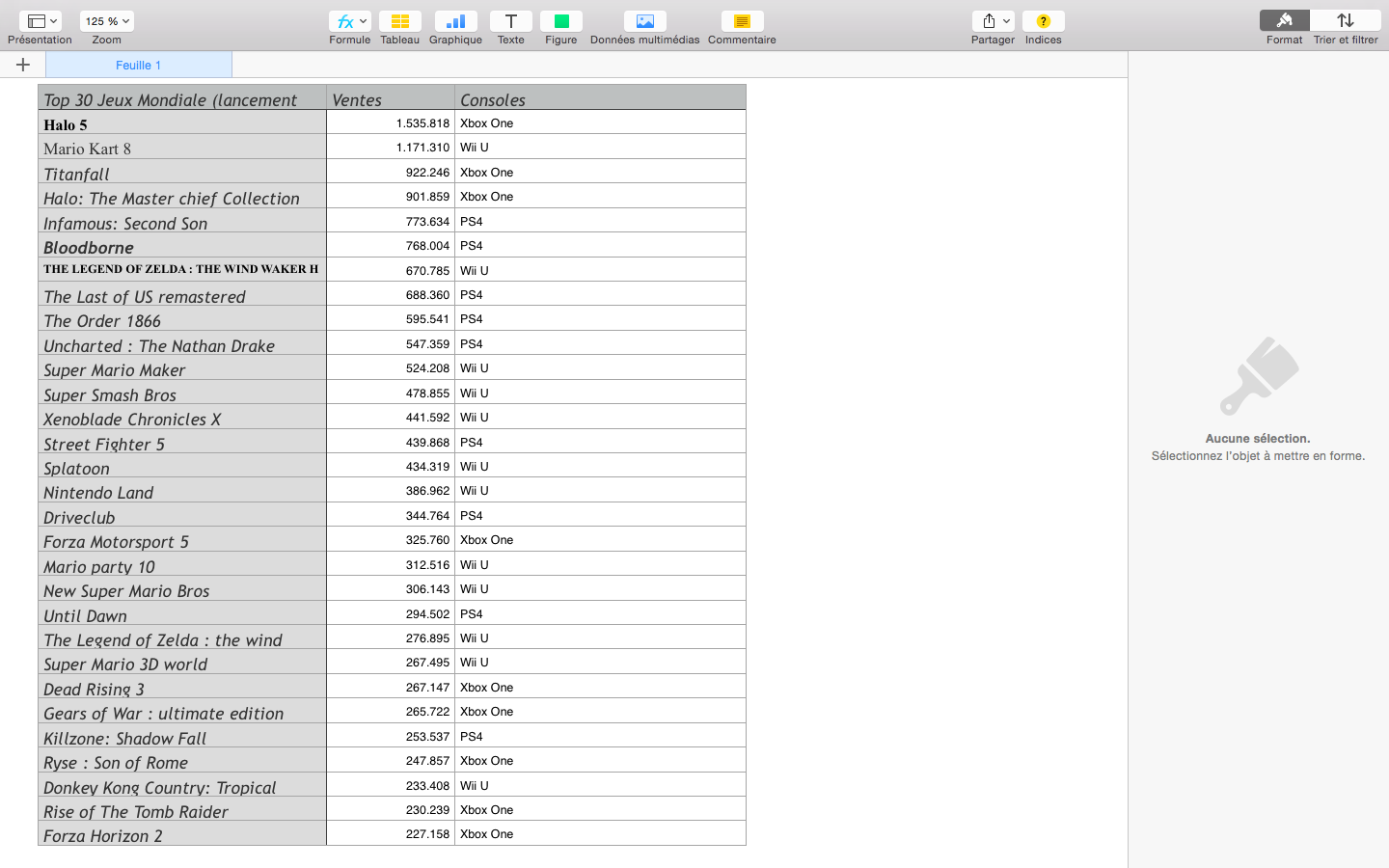Show tips with the Indices icon
Image resolution: width=1389 pixels, height=868 pixels.
[1043, 21]
